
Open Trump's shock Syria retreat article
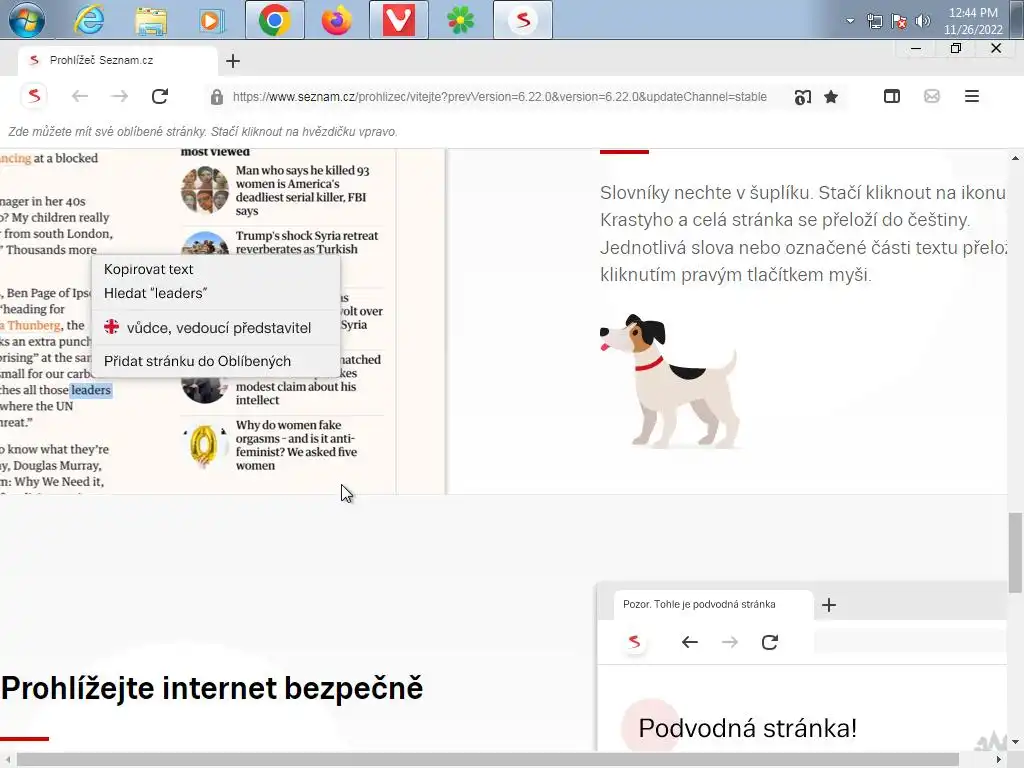[x=307, y=242]
